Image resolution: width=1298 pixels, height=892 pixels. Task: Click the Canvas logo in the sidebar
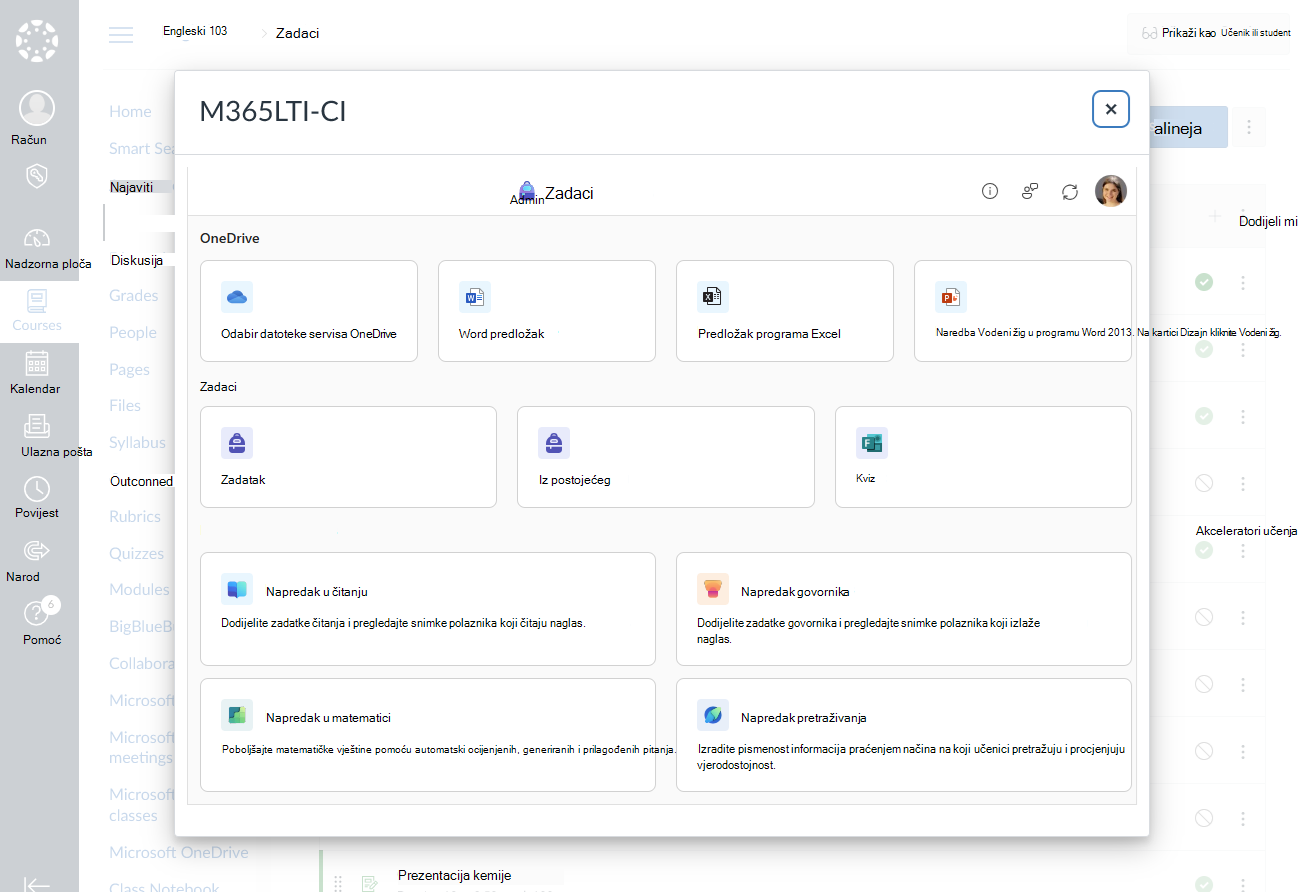tap(38, 41)
